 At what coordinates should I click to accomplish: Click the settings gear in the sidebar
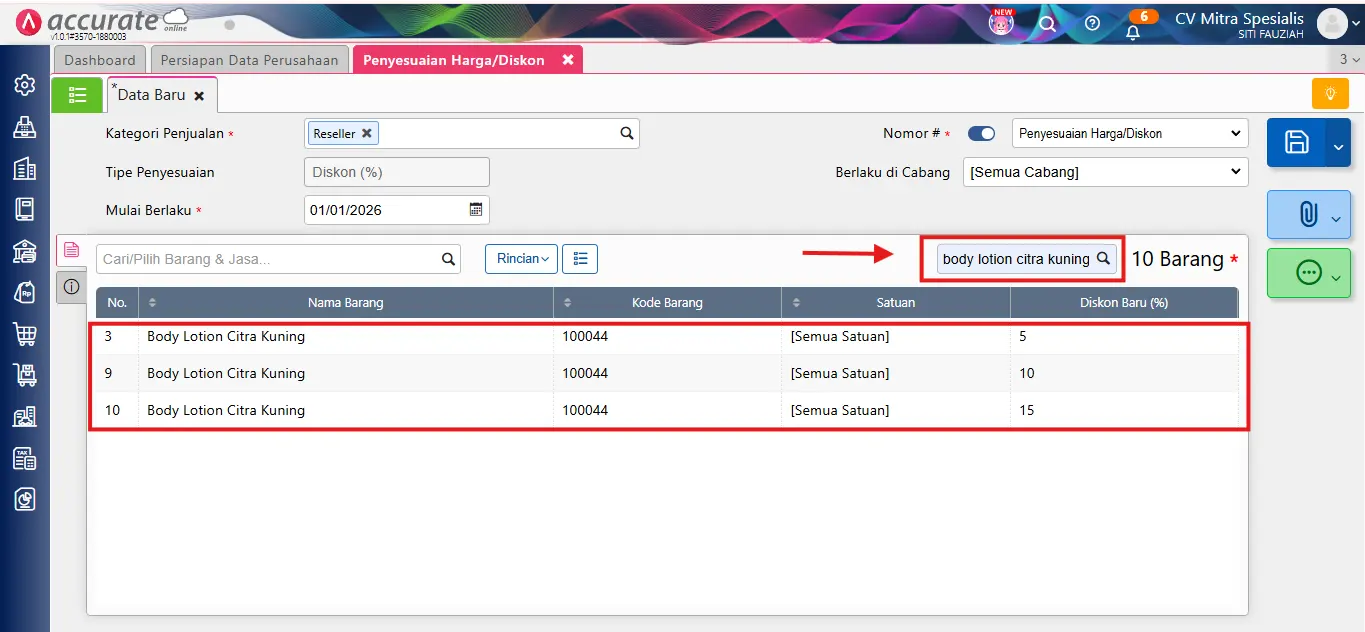pyautogui.click(x=25, y=85)
